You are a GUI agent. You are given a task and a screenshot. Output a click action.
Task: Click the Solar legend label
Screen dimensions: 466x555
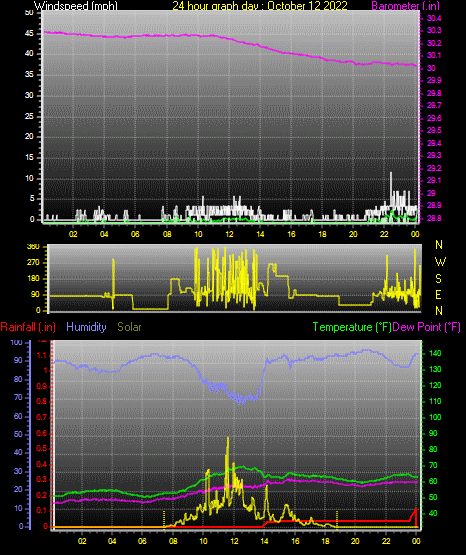(x=129, y=327)
